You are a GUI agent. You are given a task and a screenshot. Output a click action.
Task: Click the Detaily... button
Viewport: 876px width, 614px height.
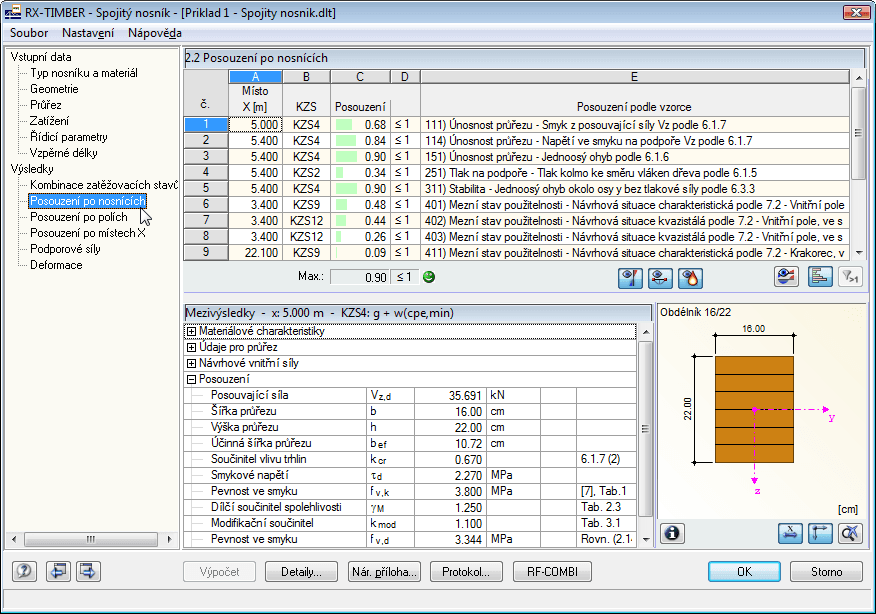point(301,572)
